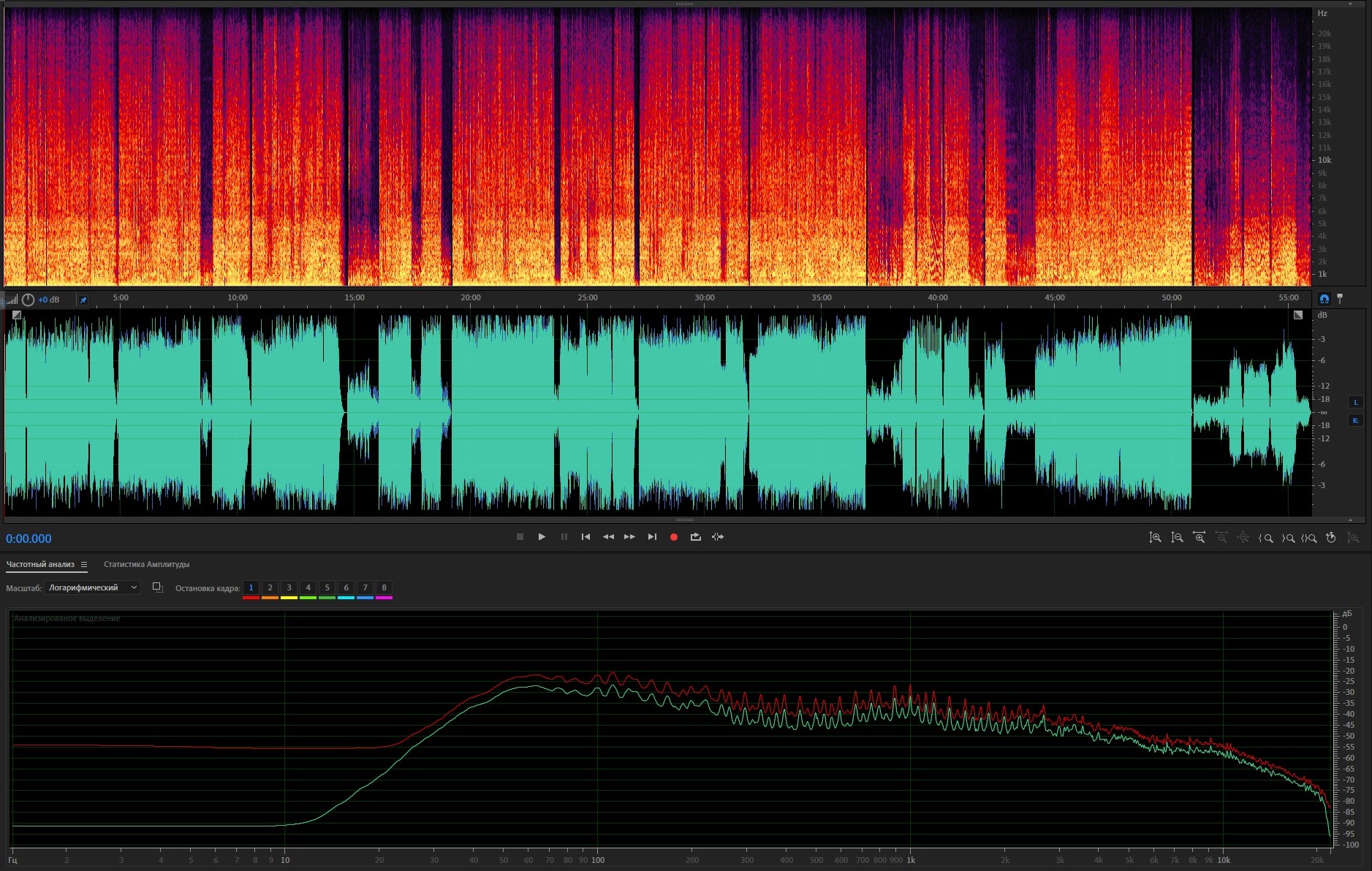The width and height of the screenshot is (1372, 871).
Task: Move playhead to next marker
Action: point(652,537)
